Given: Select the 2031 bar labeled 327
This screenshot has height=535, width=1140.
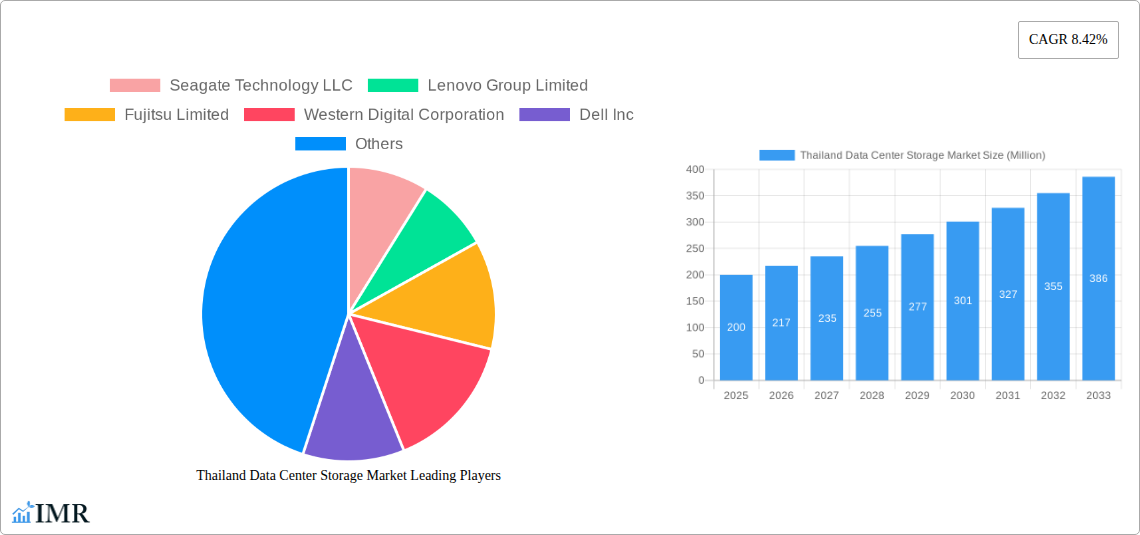Looking at the screenshot, I should (x=1008, y=294).
